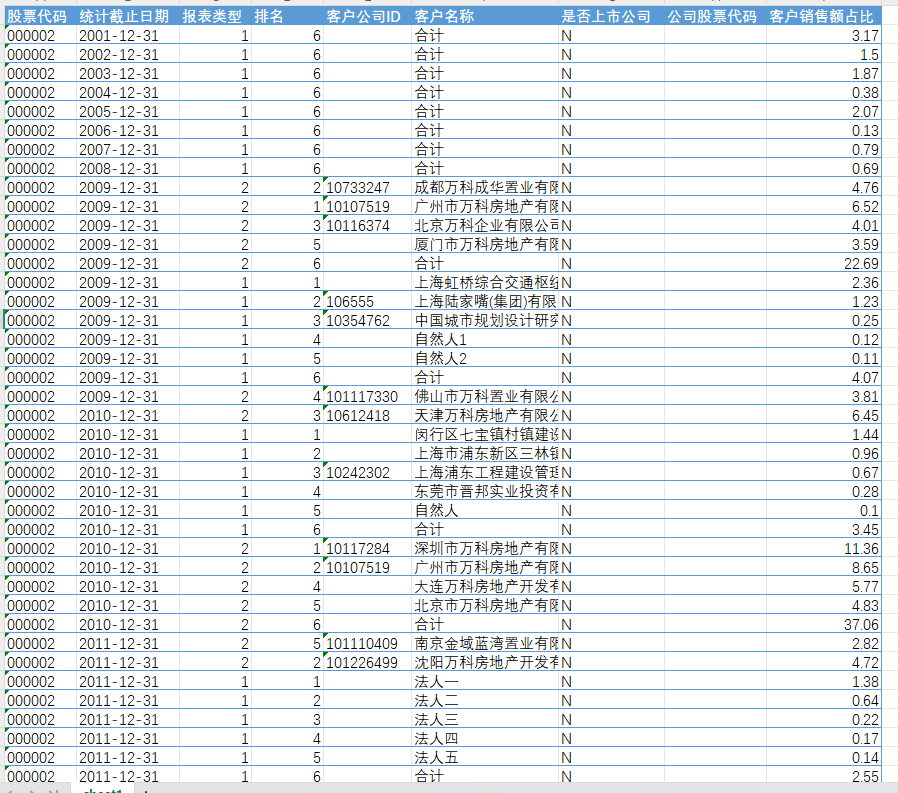
Task: Select the 沈阳万科房地产开发 cell
Action: pos(485,662)
